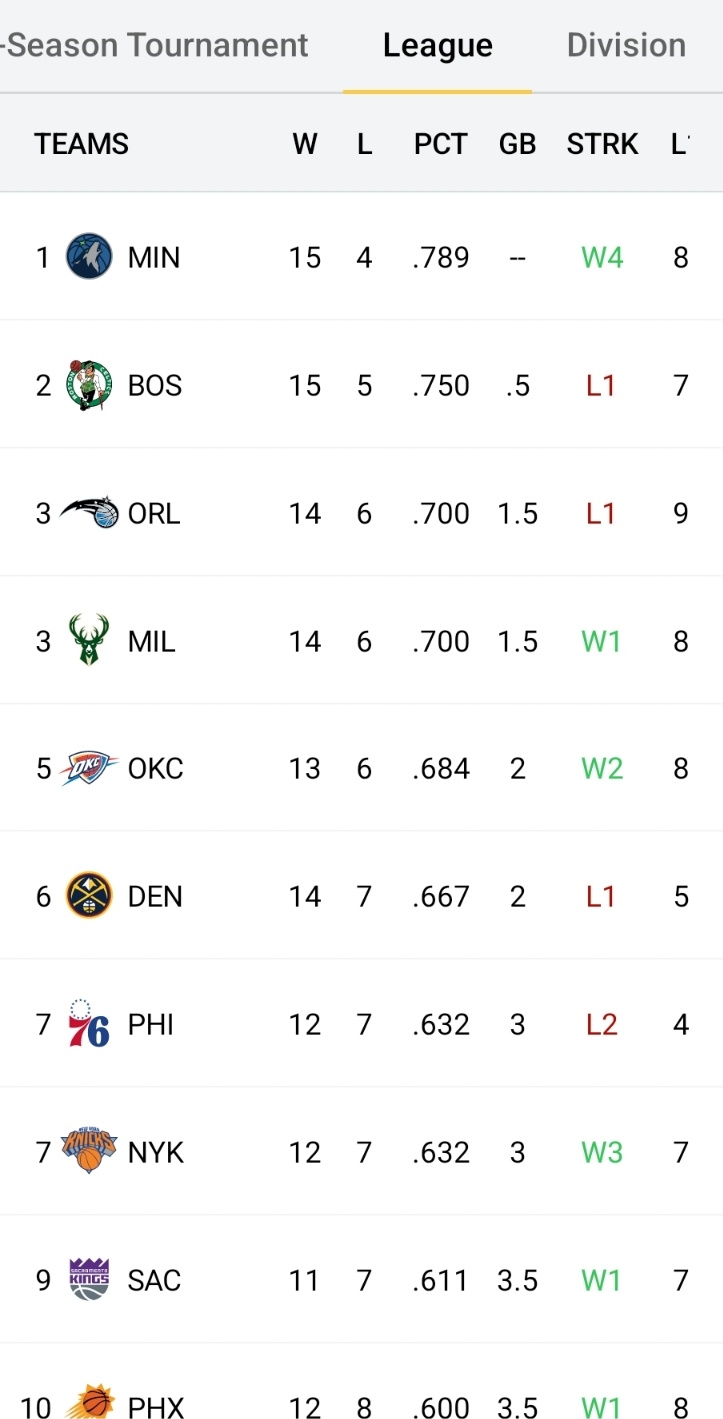The image size is (723, 1419).
Task: Tap the New York Knicks logo
Action: pyautogui.click(x=89, y=1151)
